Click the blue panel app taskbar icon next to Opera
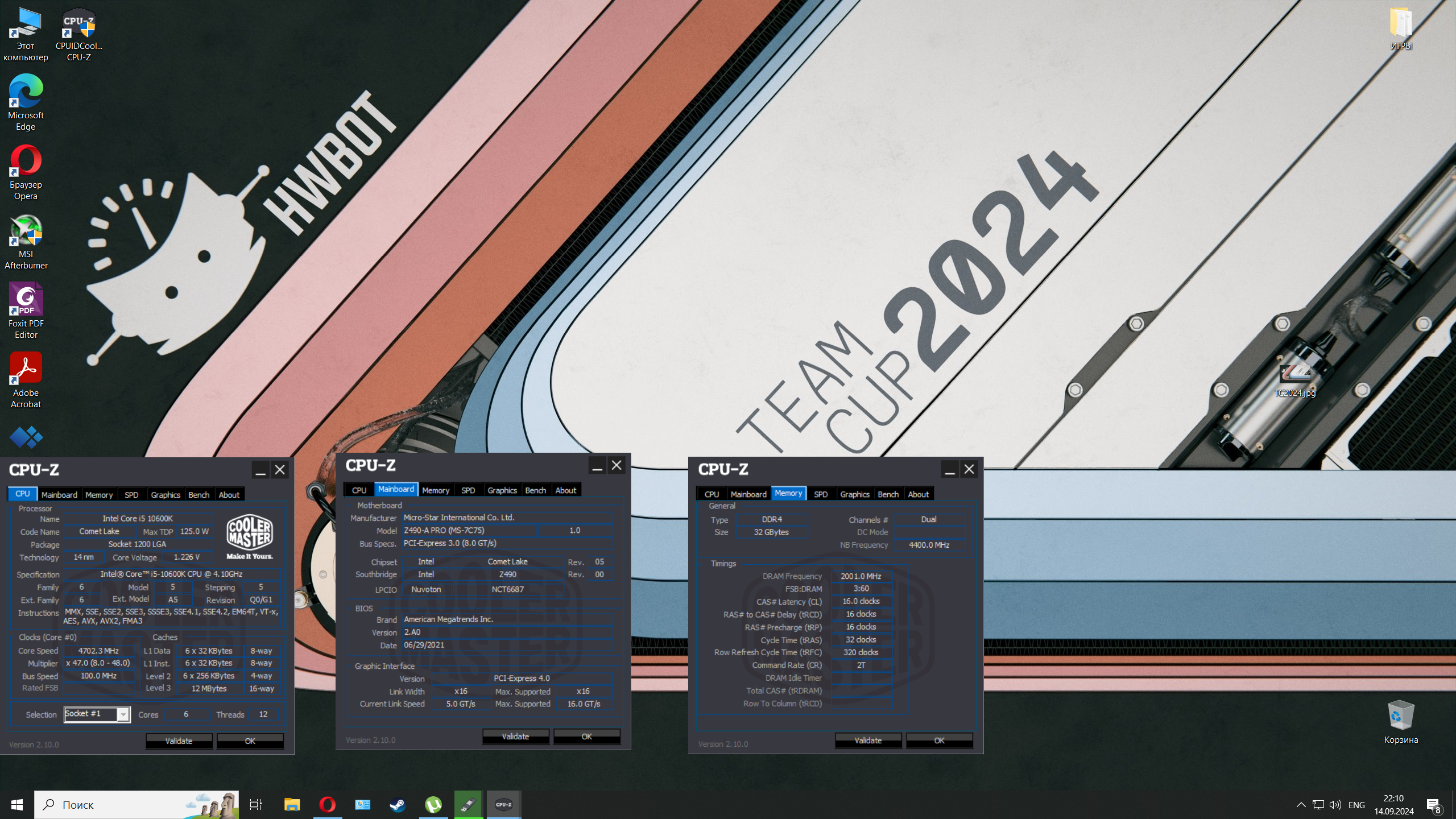1456x819 pixels. click(x=362, y=804)
